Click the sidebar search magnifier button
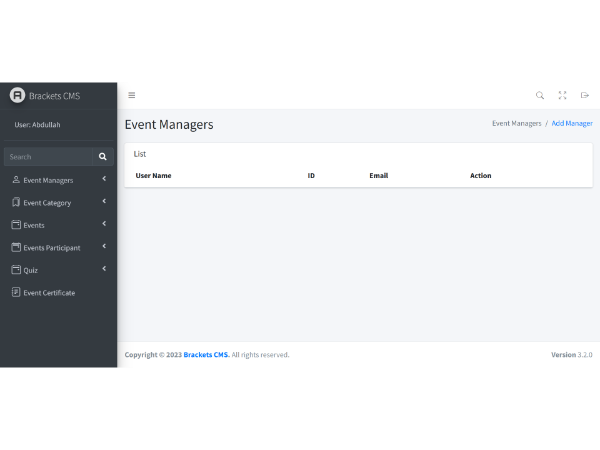Image resolution: width=600 pixels, height=450 pixels. pos(103,157)
